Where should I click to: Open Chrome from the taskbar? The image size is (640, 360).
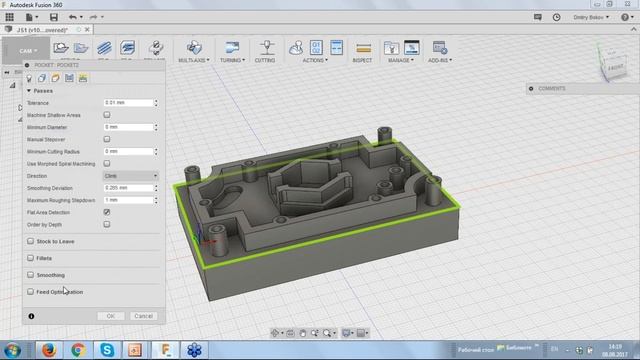[x=78, y=350]
